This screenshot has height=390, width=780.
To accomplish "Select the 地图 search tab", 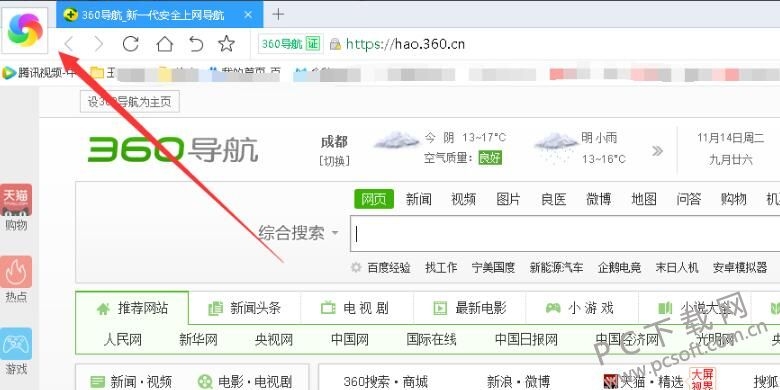I will click(x=644, y=199).
